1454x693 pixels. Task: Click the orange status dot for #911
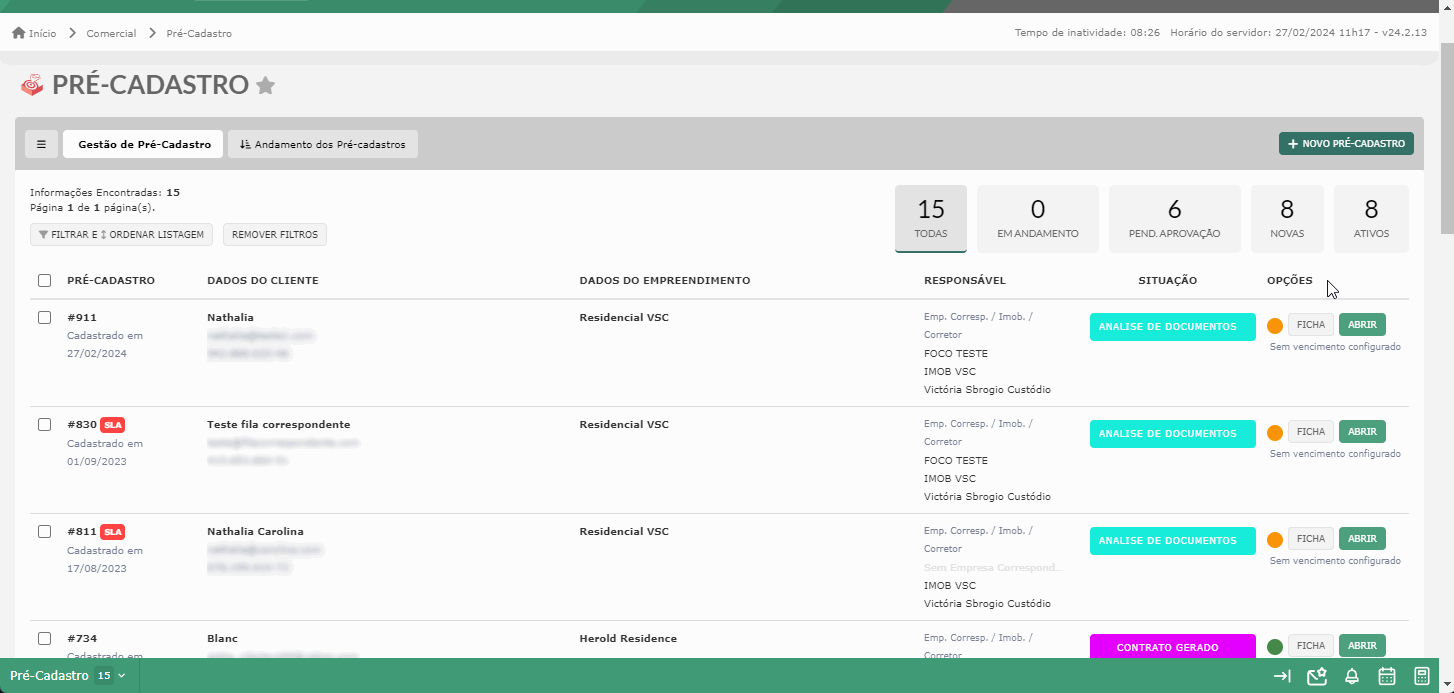pyautogui.click(x=1275, y=326)
